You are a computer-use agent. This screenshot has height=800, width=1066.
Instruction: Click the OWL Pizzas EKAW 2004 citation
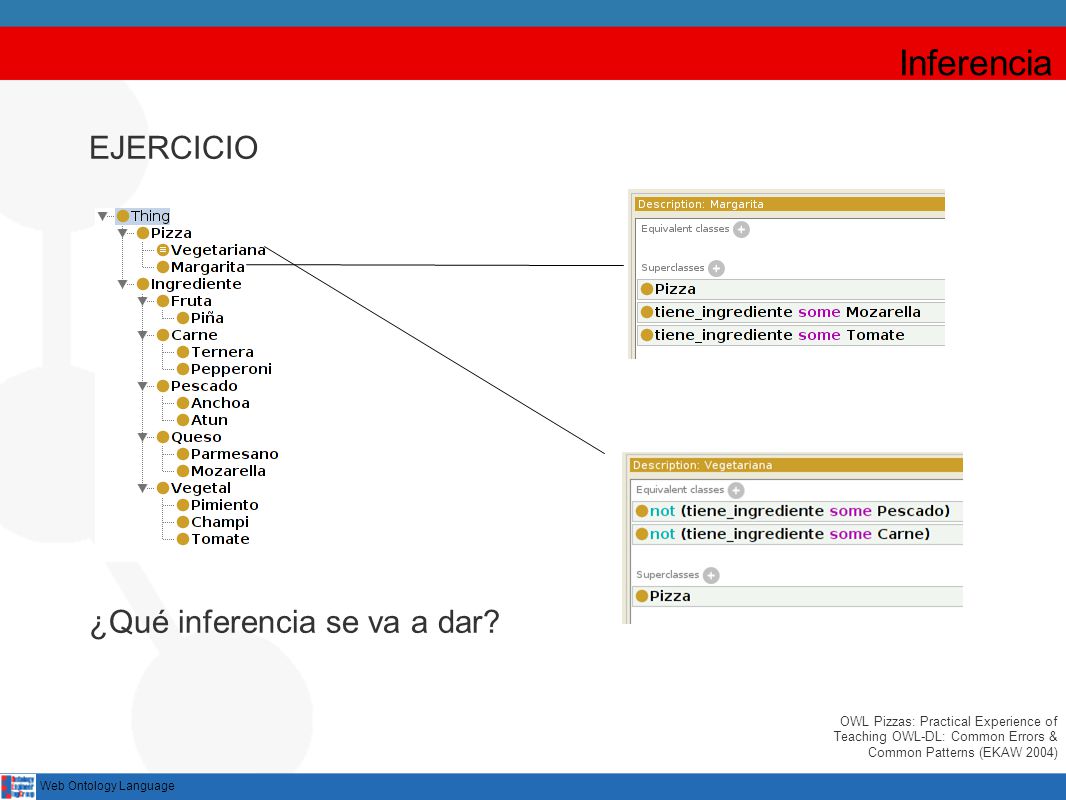(x=945, y=737)
